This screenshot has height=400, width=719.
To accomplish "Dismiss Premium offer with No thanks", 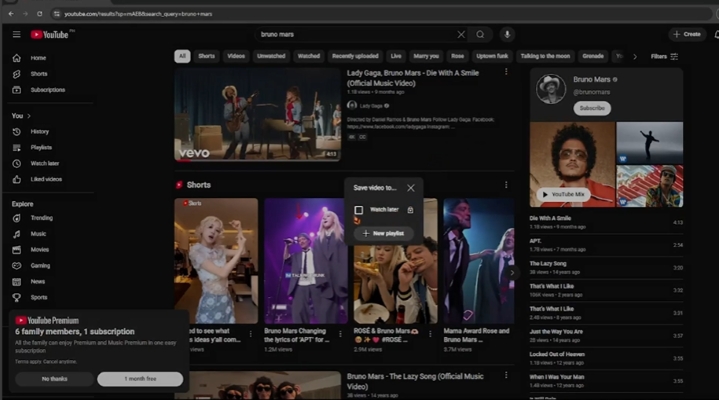I will (55, 379).
